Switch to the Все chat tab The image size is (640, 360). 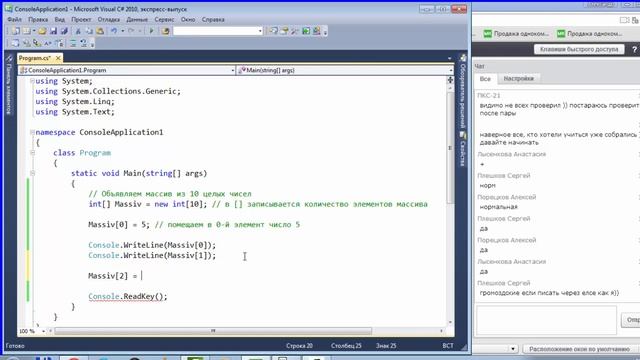click(x=485, y=79)
